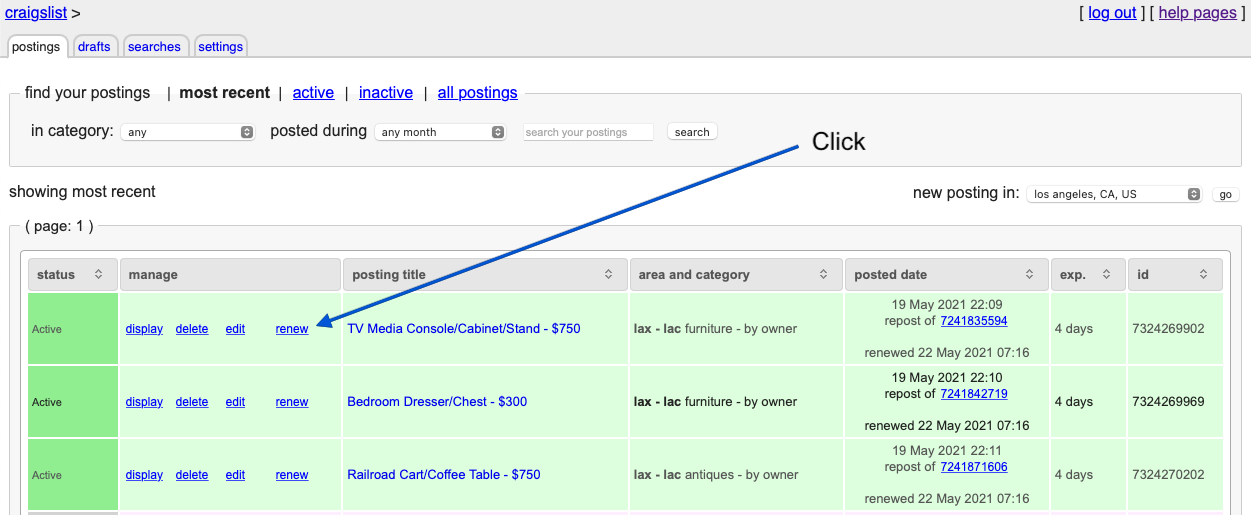Open Railroad Cart/Coffee Table - $750 title link
The width and height of the screenshot is (1251, 515).
(444, 475)
